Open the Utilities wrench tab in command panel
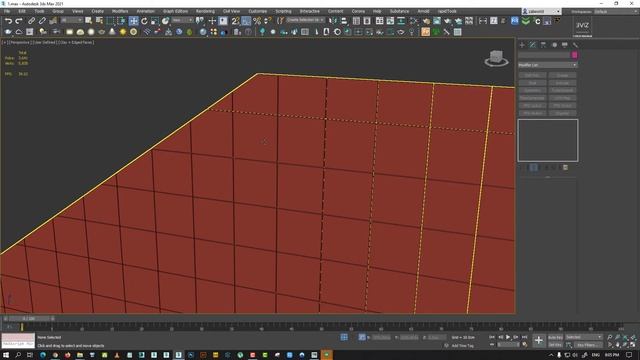The width and height of the screenshot is (640, 360). coord(576,45)
